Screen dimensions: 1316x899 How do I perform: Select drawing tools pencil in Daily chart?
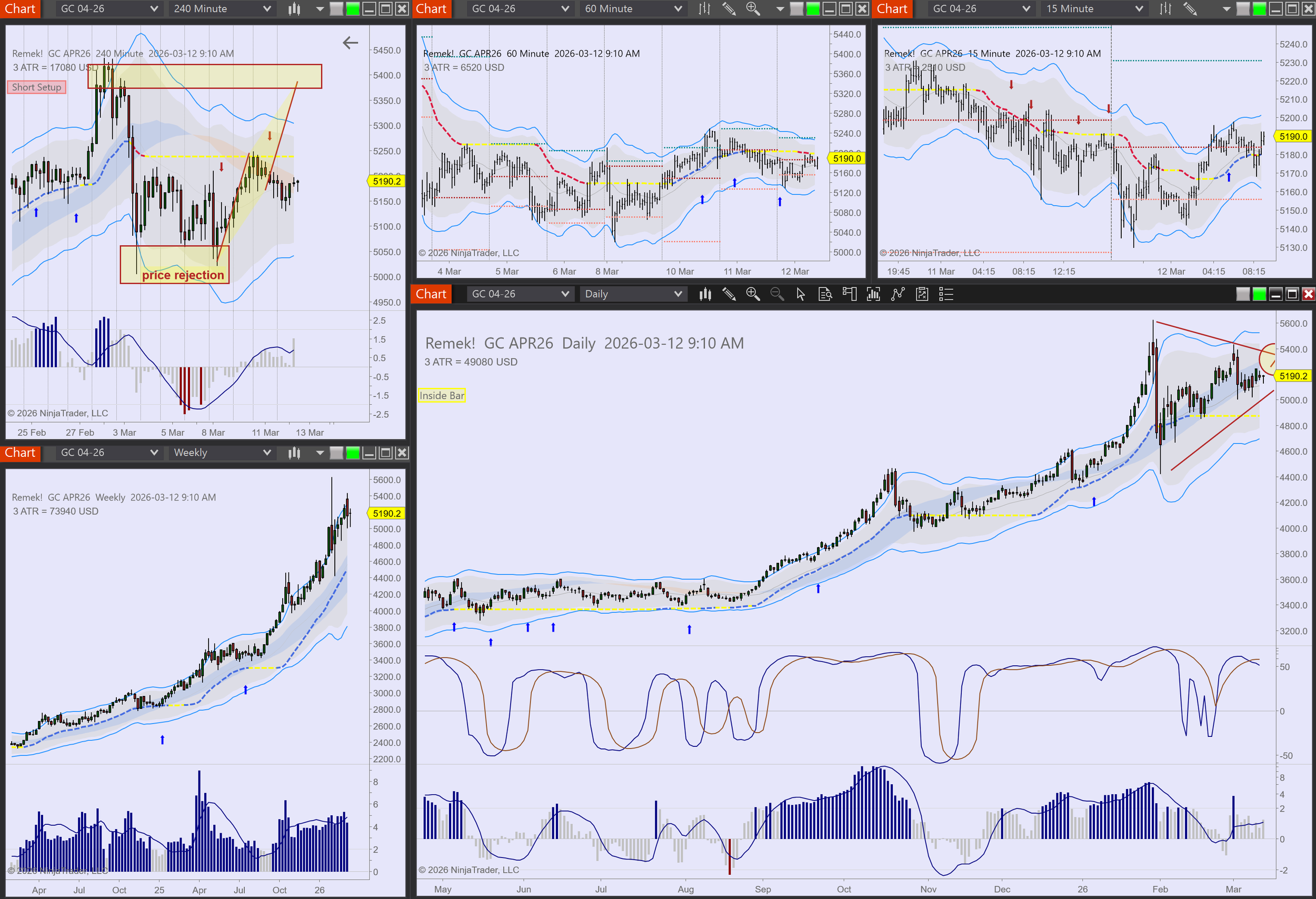coord(729,294)
